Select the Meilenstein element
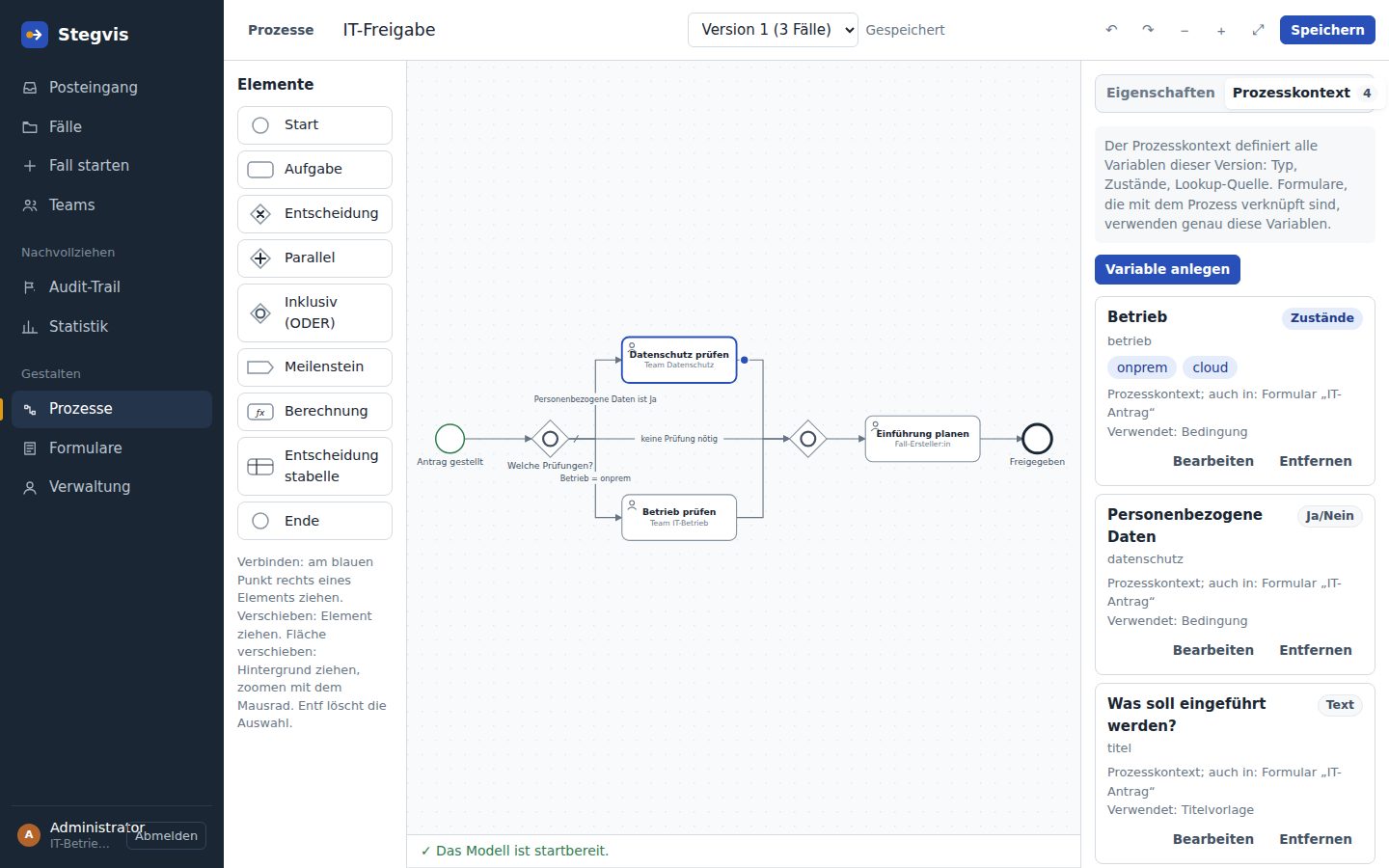The height and width of the screenshot is (868, 1389). click(314, 366)
